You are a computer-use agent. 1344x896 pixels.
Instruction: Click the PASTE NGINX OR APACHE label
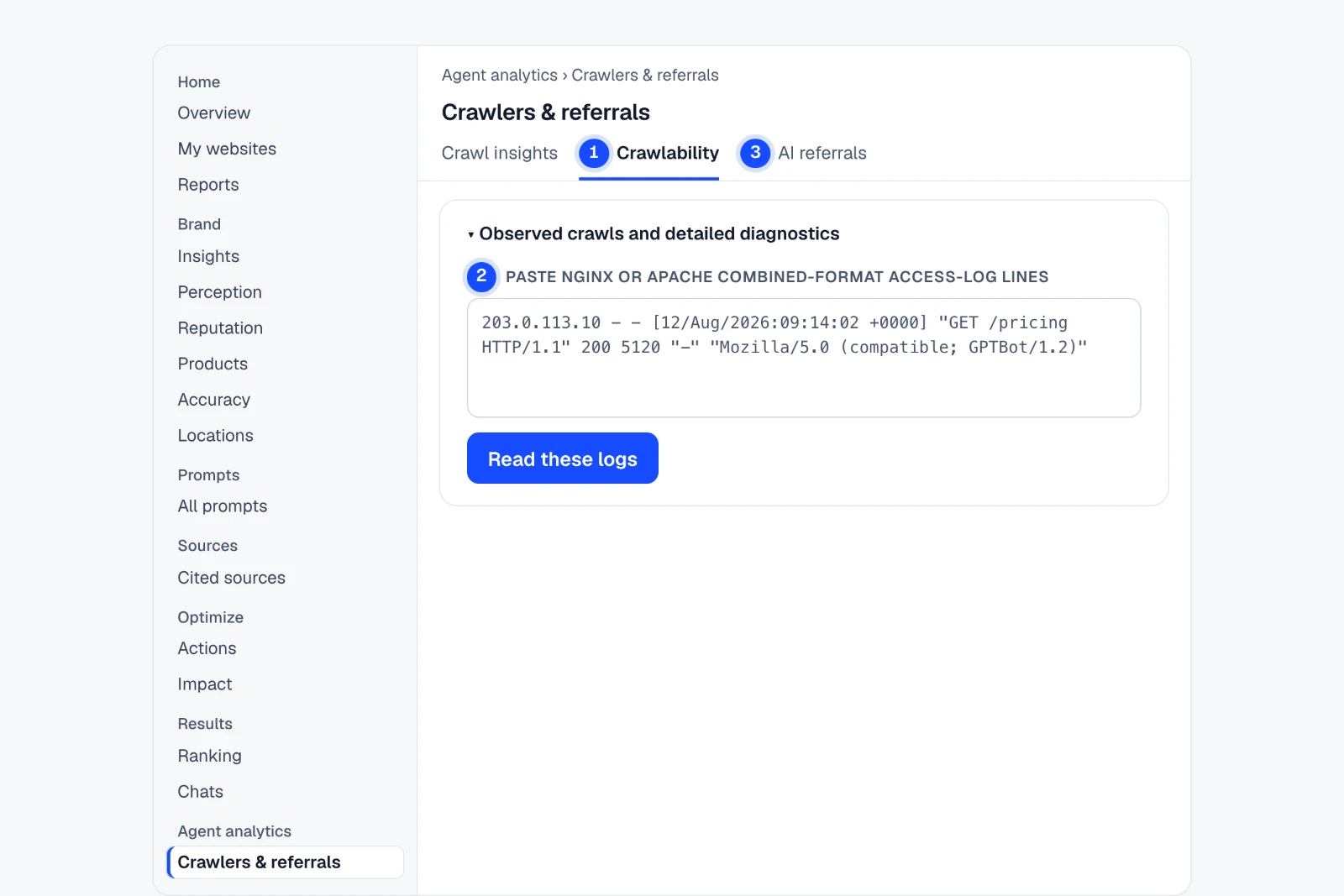[x=777, y=277]
